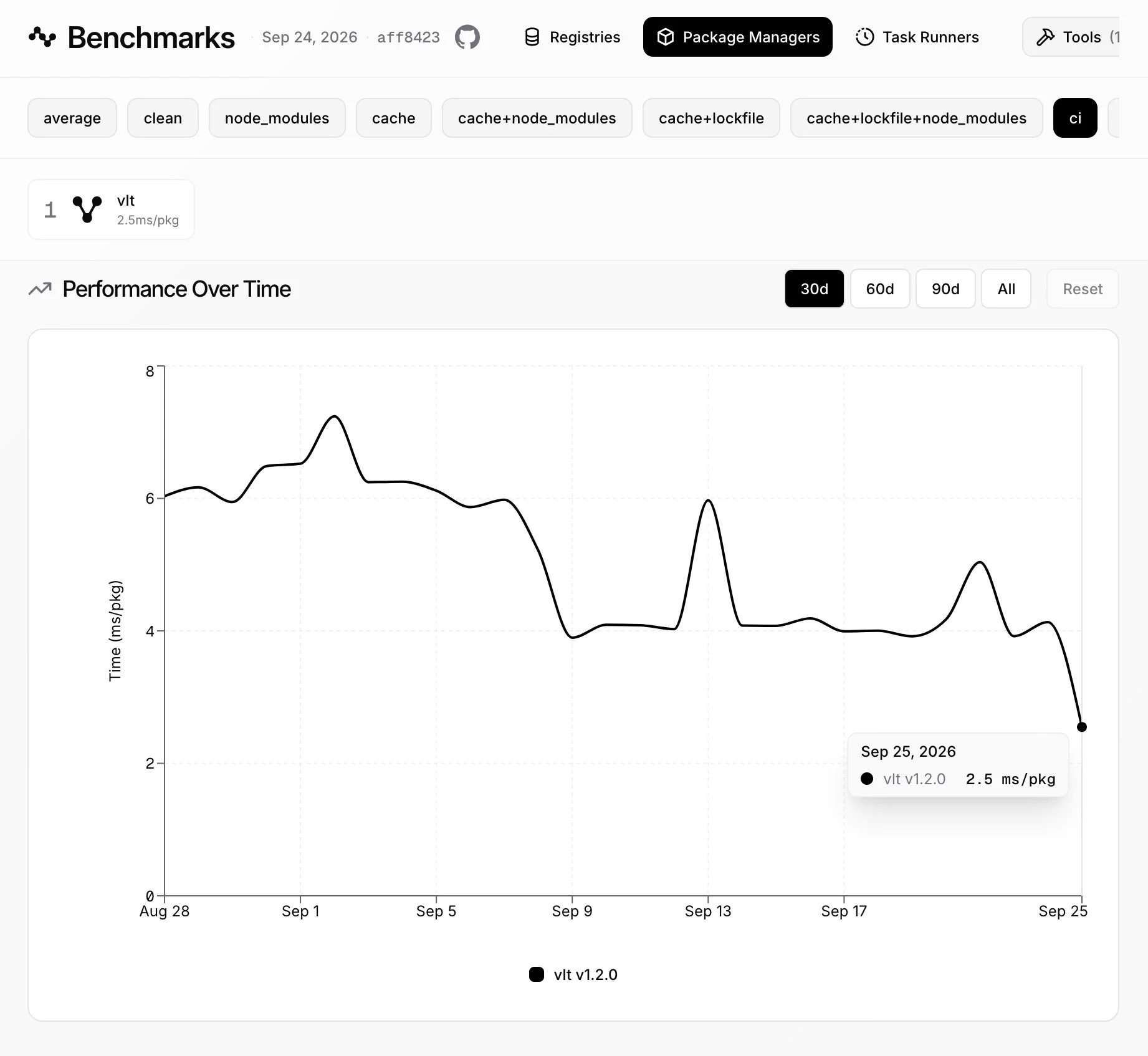1148x1056 pixels.
Task: Click the Sep 9 x-axis label
Action: (x=572, y=911)
